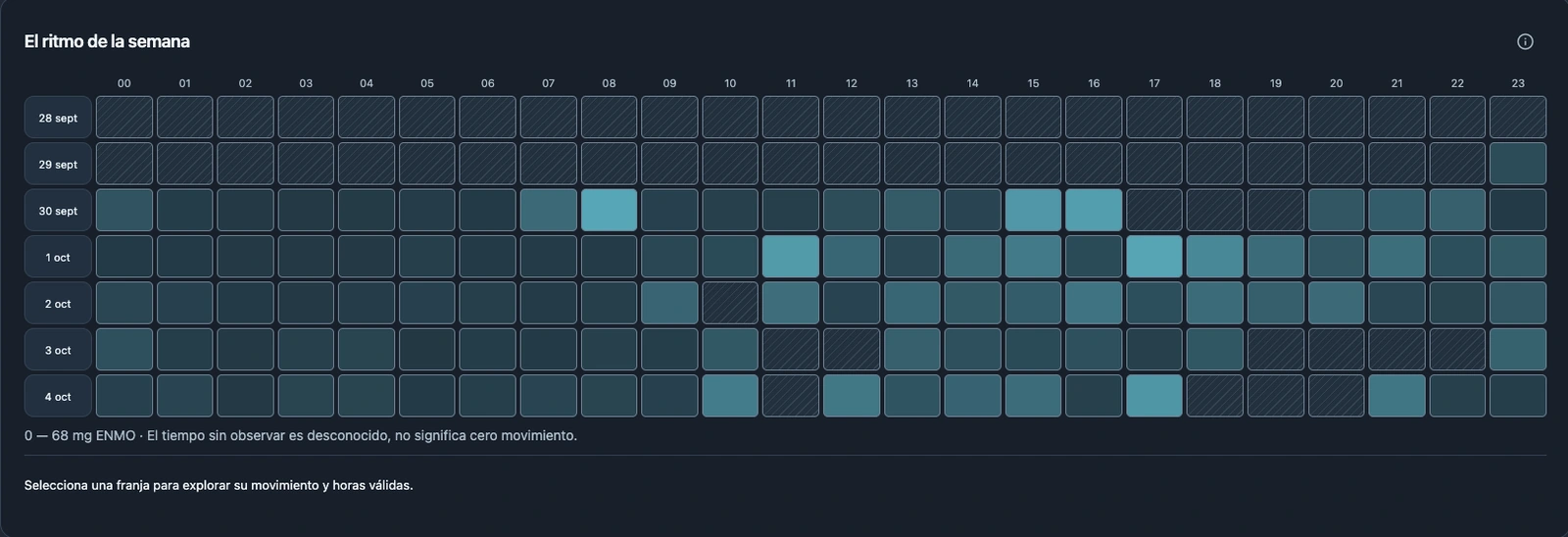Viewport: 1568px width, 537px height.
Task: Select the 30 sept 15:00 heatmap cell
Action: click(1033, 211)
